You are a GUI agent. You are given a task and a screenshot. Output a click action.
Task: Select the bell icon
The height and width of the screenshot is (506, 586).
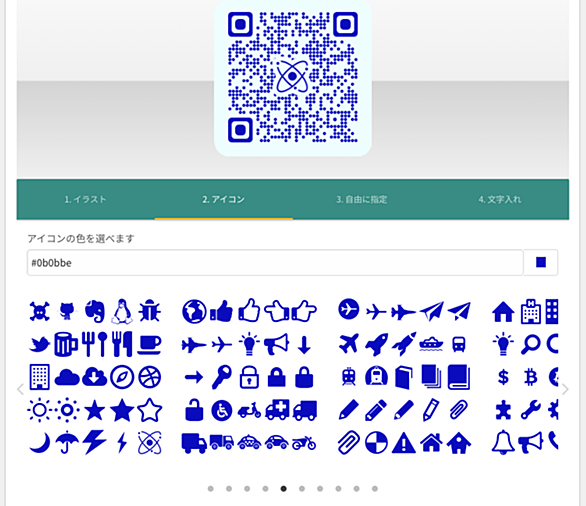(503, 442)
